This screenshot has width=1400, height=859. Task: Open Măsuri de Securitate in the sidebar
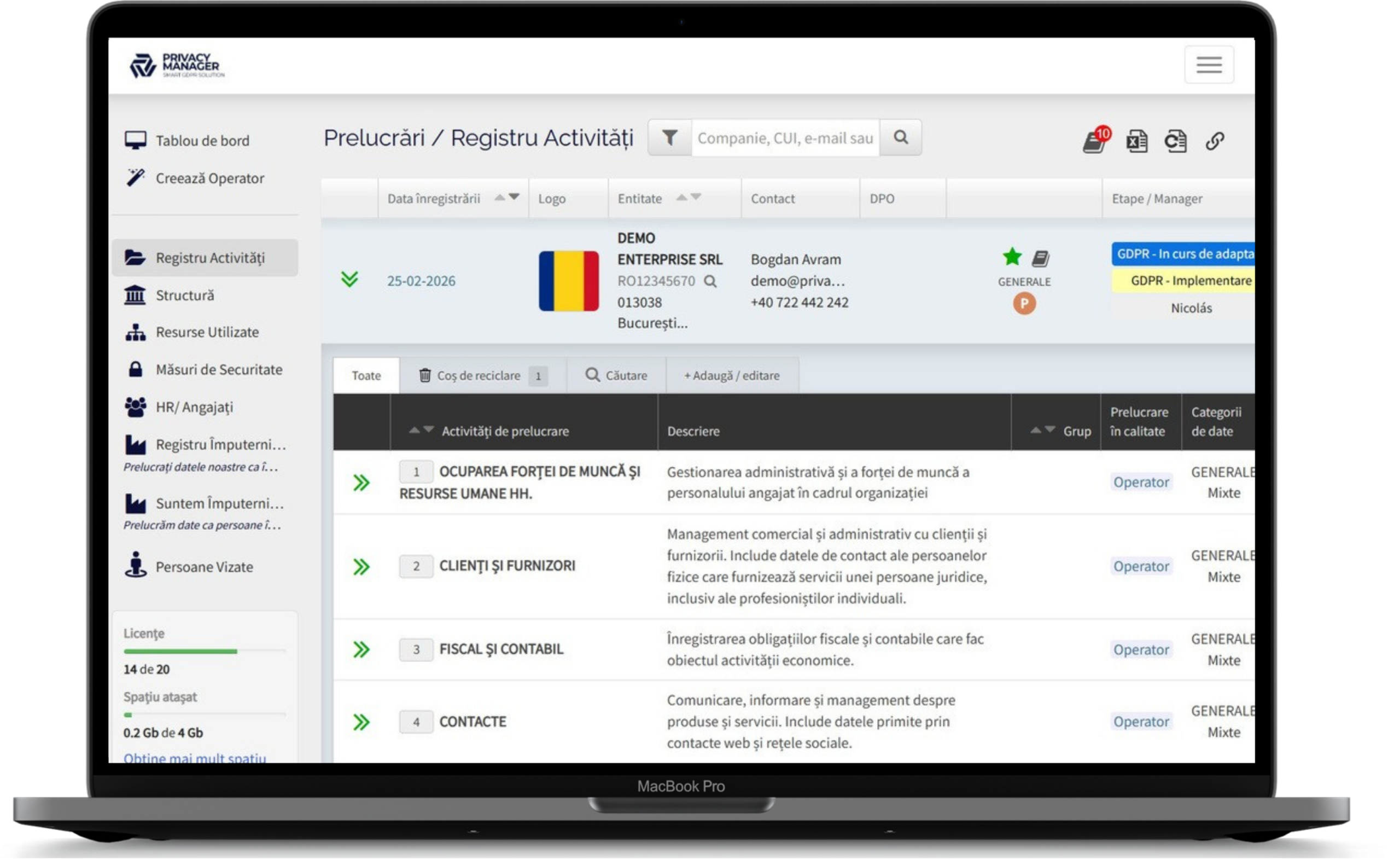pos(218,369)
